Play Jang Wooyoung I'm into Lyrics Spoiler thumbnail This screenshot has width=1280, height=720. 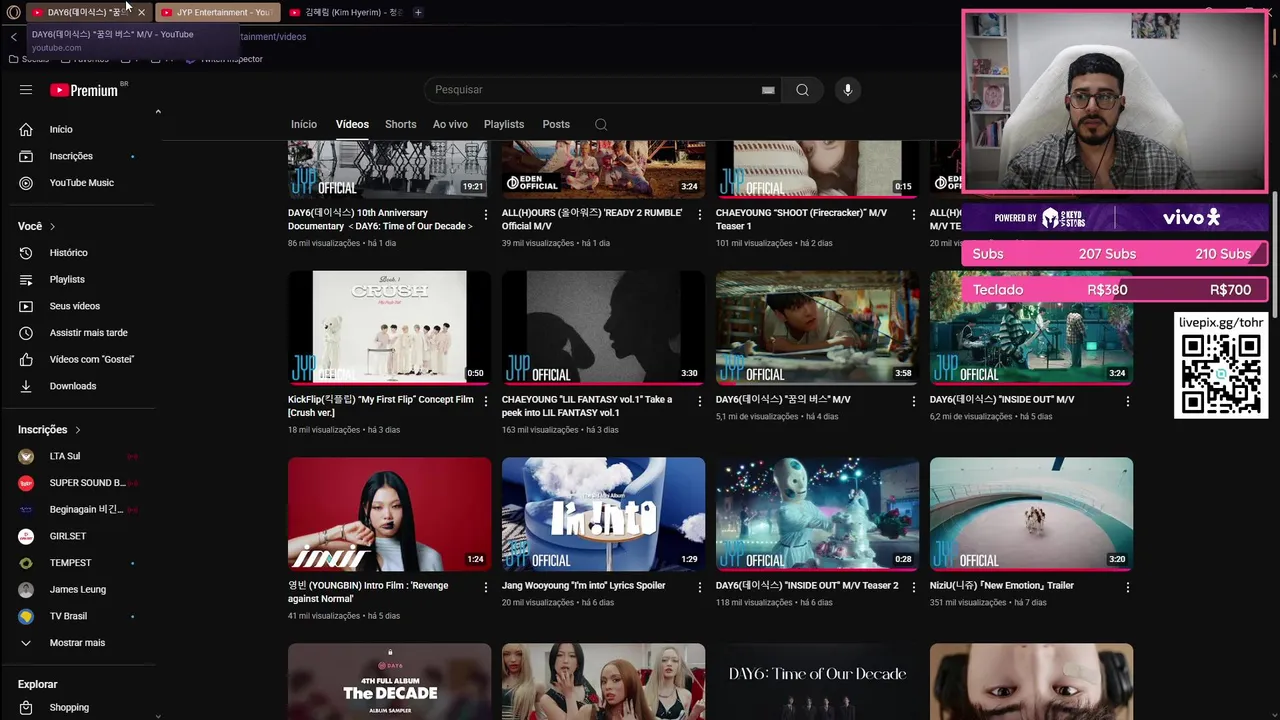[603, 514]
